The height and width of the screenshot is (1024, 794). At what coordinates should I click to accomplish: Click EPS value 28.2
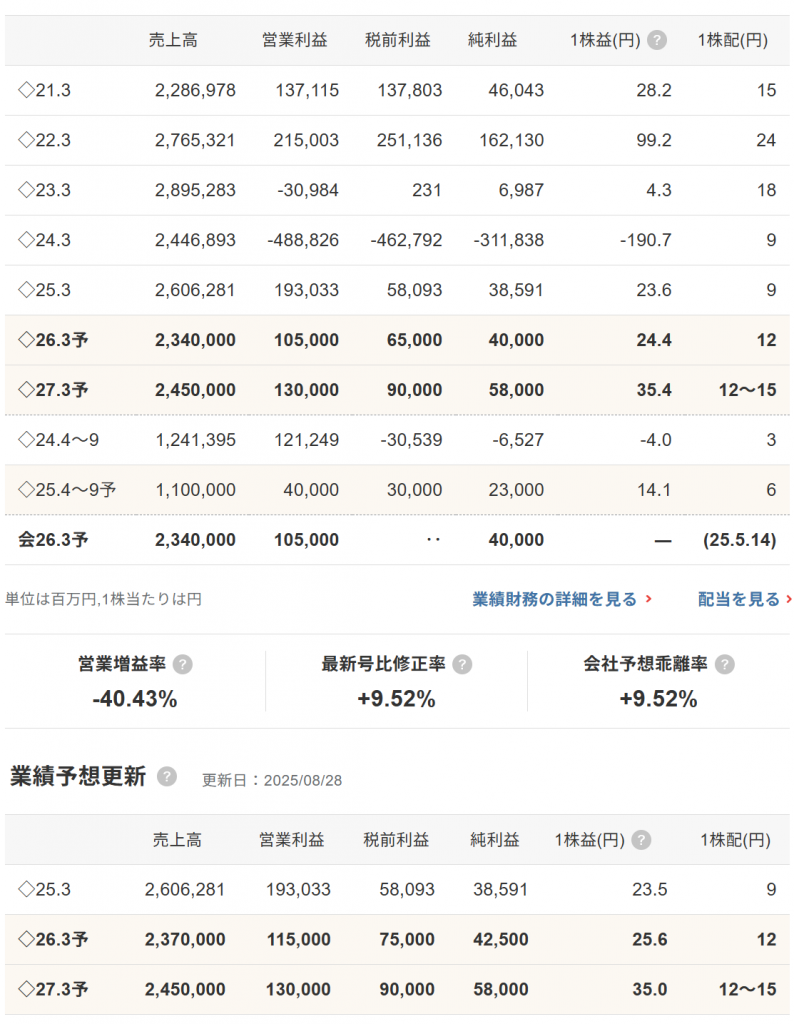coord(654,90)
